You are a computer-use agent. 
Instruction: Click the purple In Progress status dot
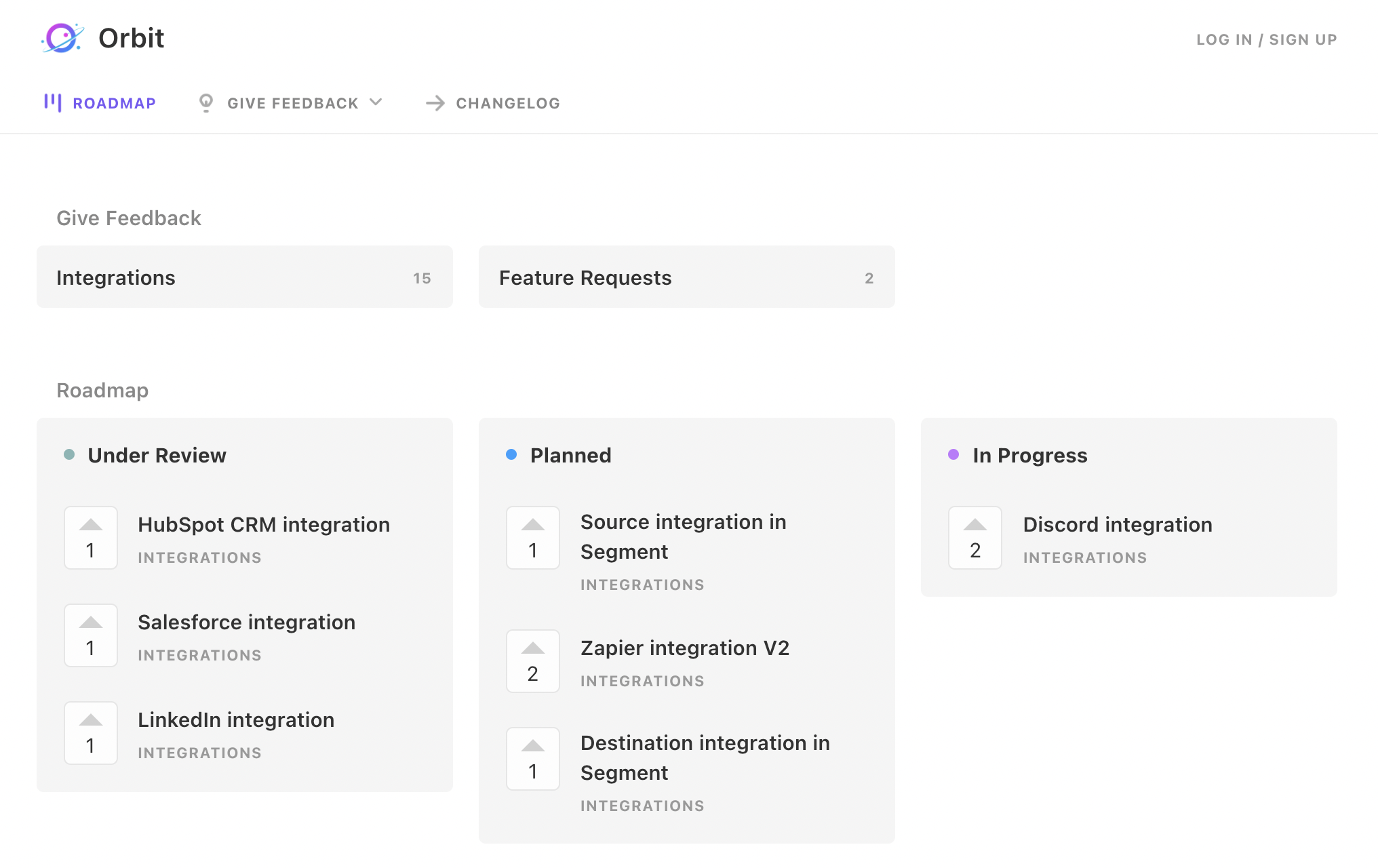click(953, 454)
